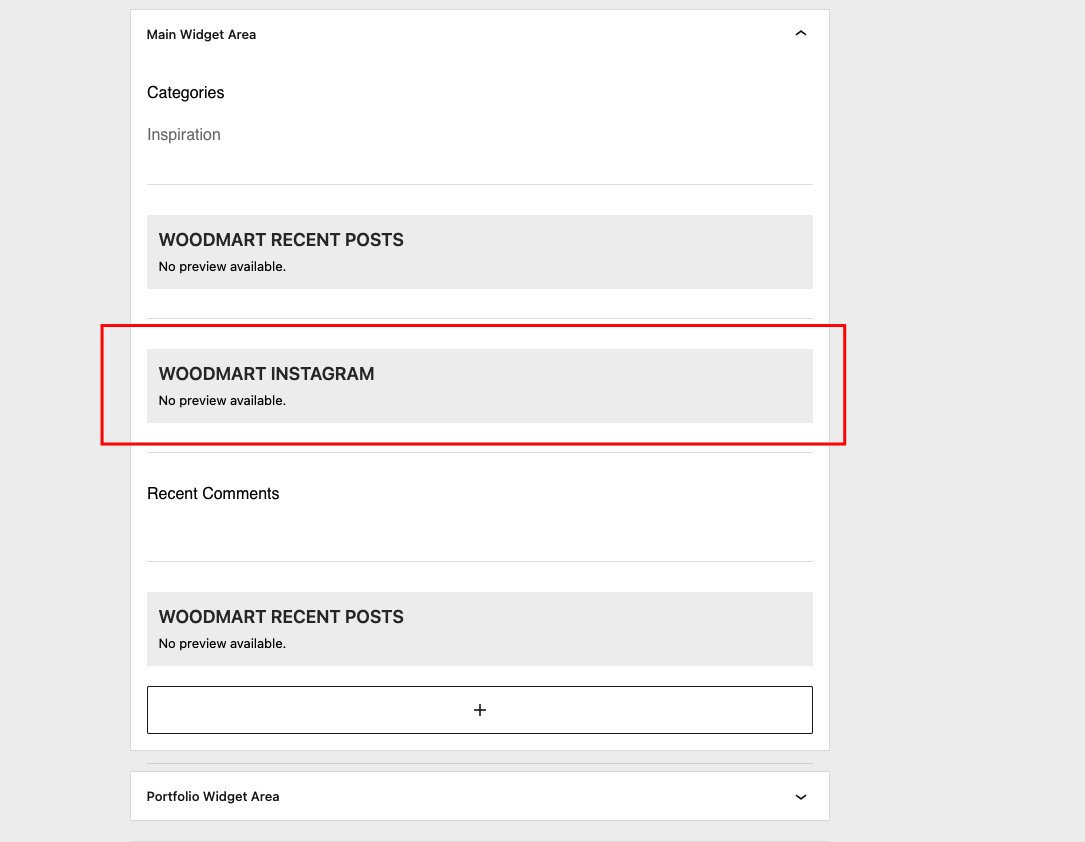Select the Categories heading
The width and height of the screenshot is (1085, 842).
[x=185, y=93]
